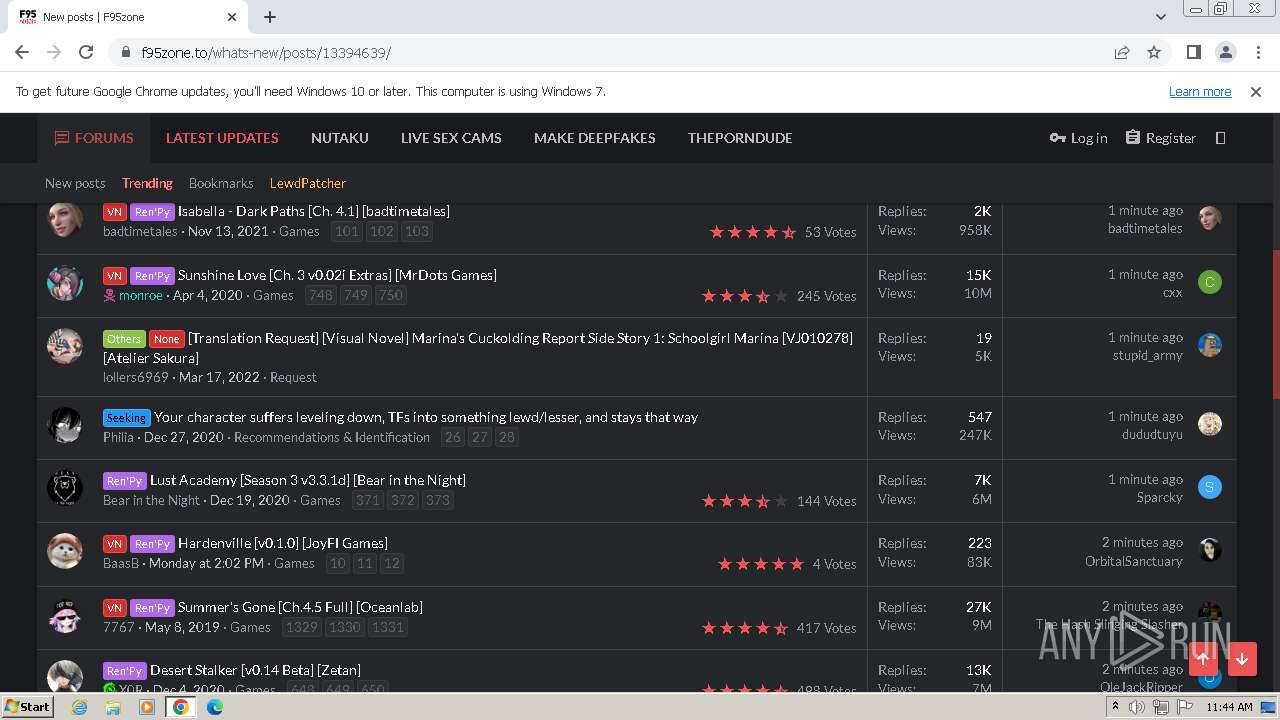
Task: Open Learn more link about Chrome updates
Action: (x=1200, y=91)
